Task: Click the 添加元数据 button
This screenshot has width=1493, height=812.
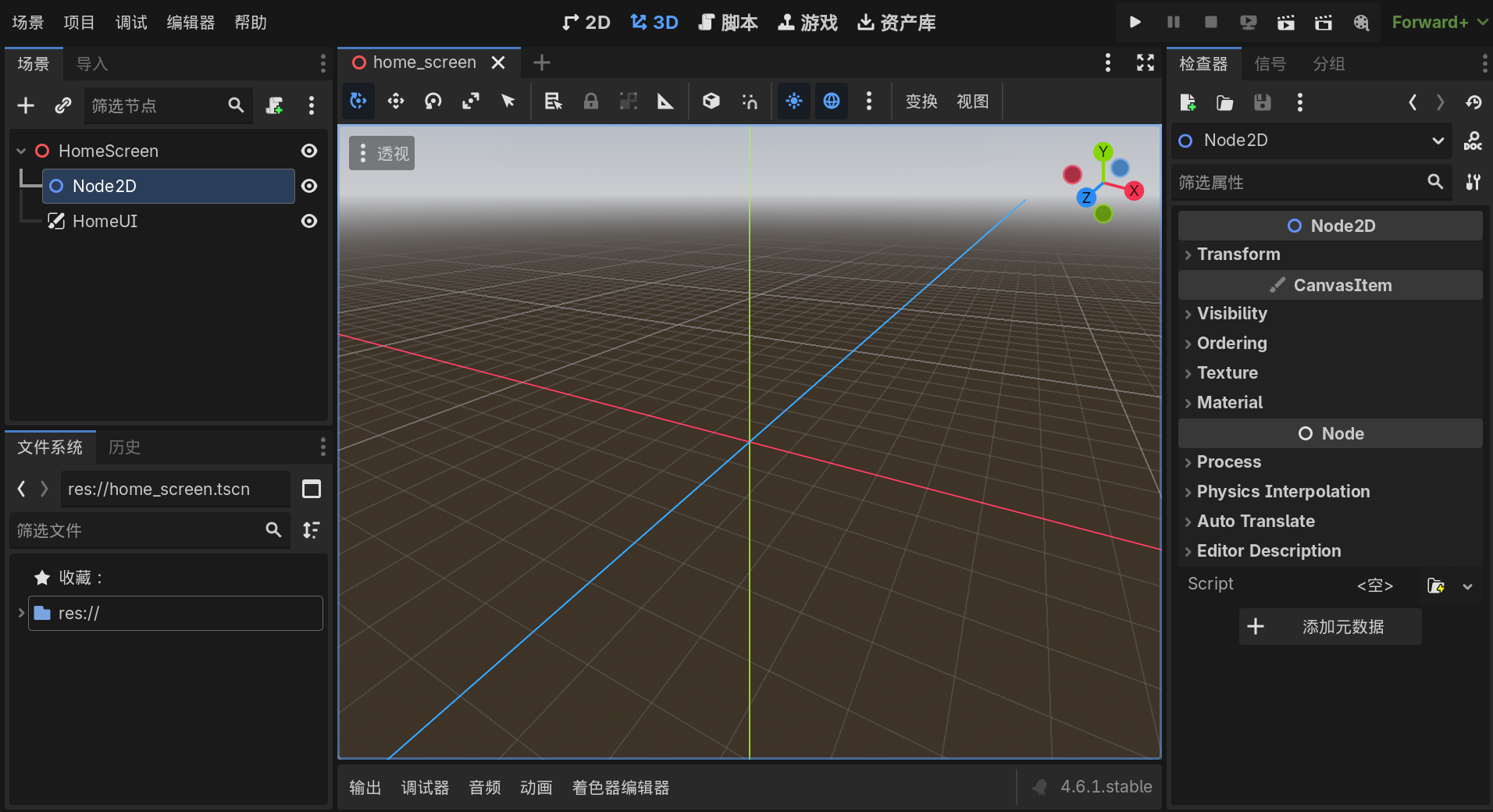Action: click(x=1330, y=627)
